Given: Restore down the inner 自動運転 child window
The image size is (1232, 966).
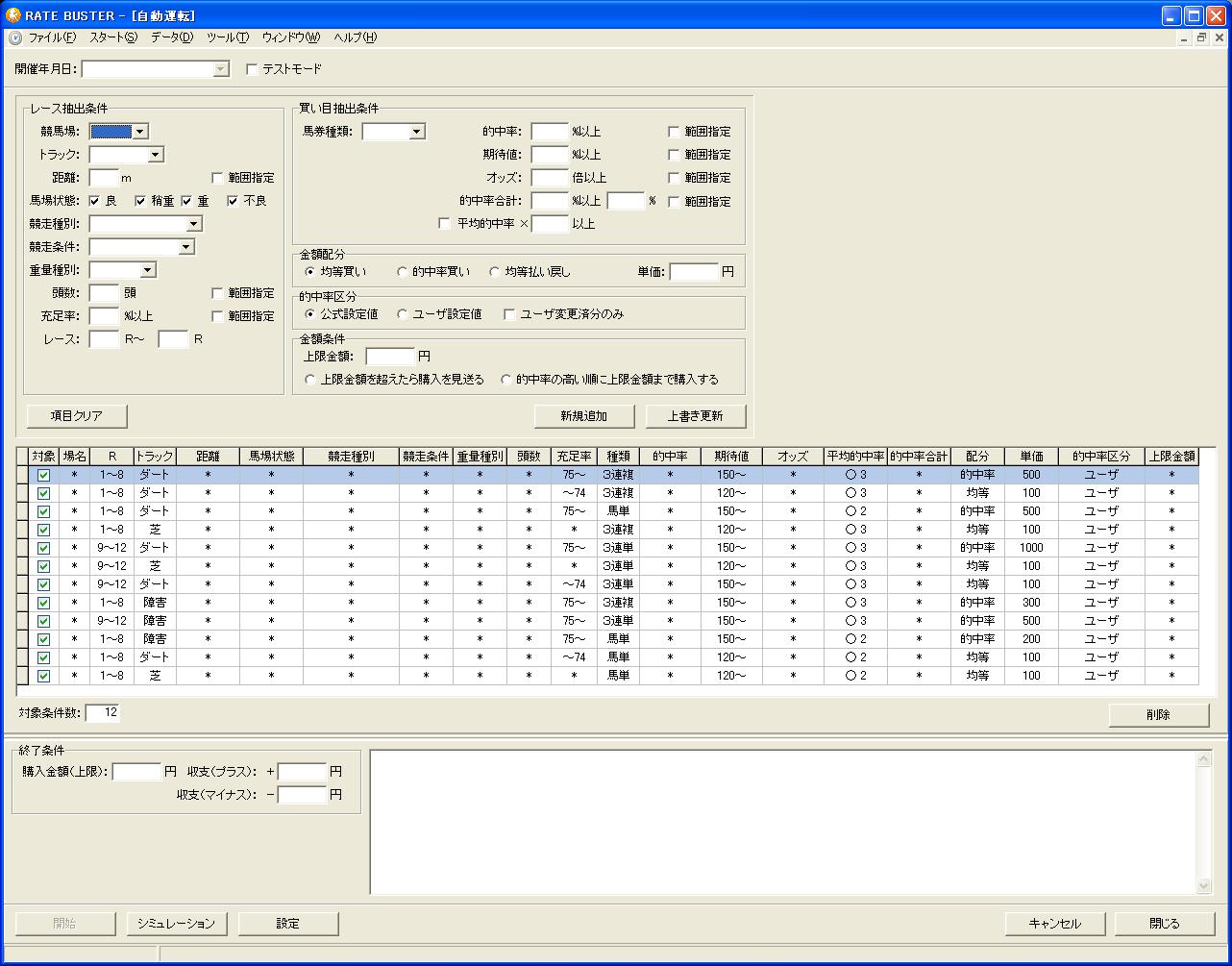Looking at the screenshot, I should (x=1201, y=37).
